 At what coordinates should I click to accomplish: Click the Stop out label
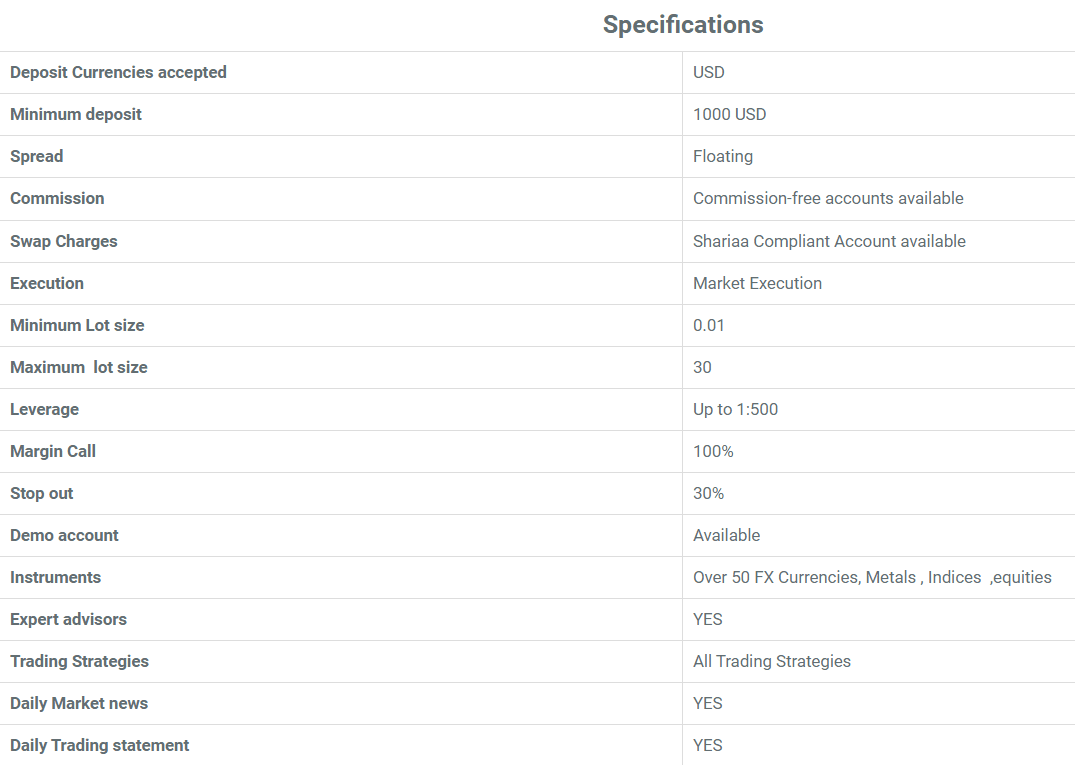(x=41, y=494)
